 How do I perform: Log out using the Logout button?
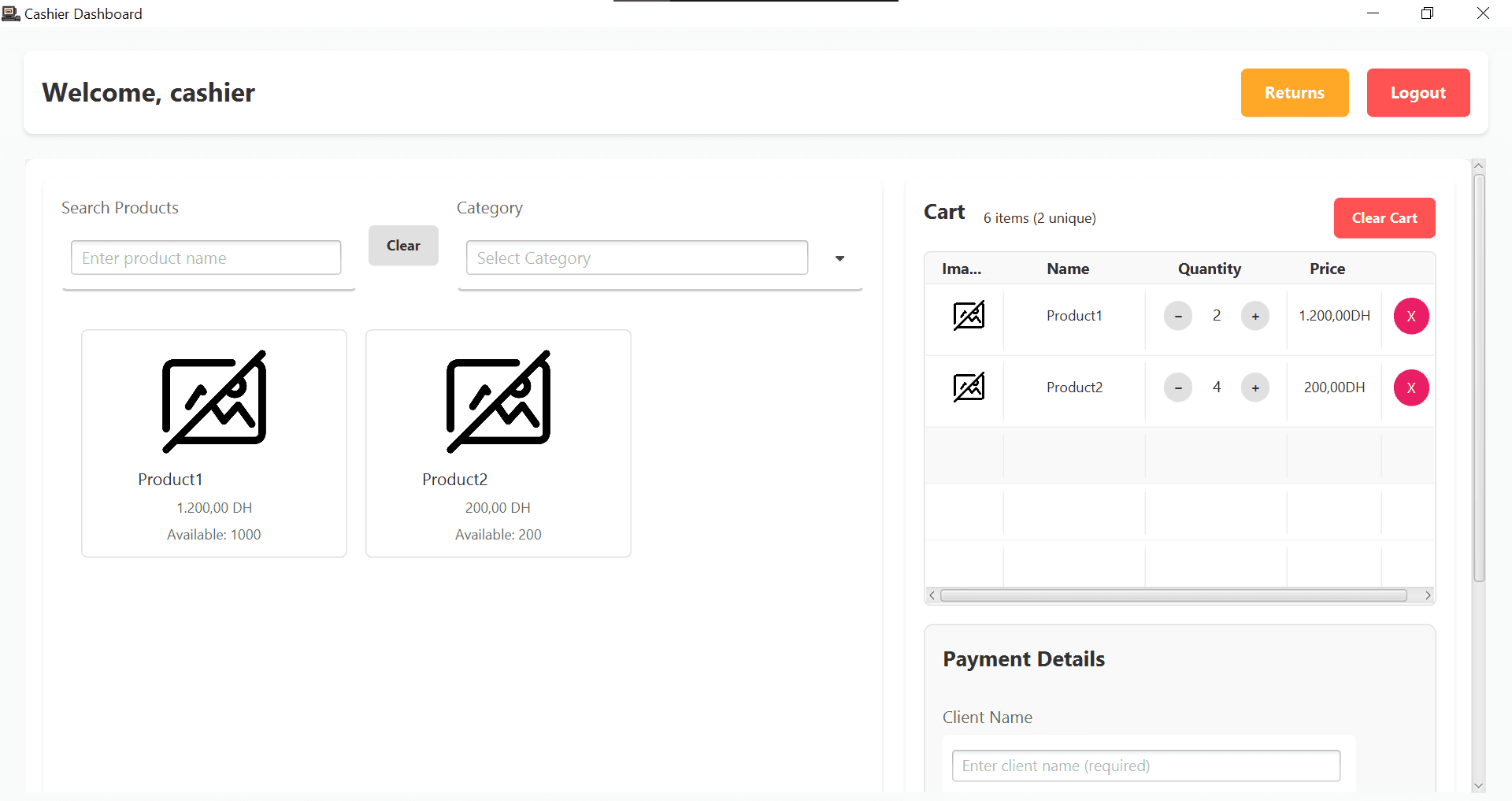[1417, 93]
